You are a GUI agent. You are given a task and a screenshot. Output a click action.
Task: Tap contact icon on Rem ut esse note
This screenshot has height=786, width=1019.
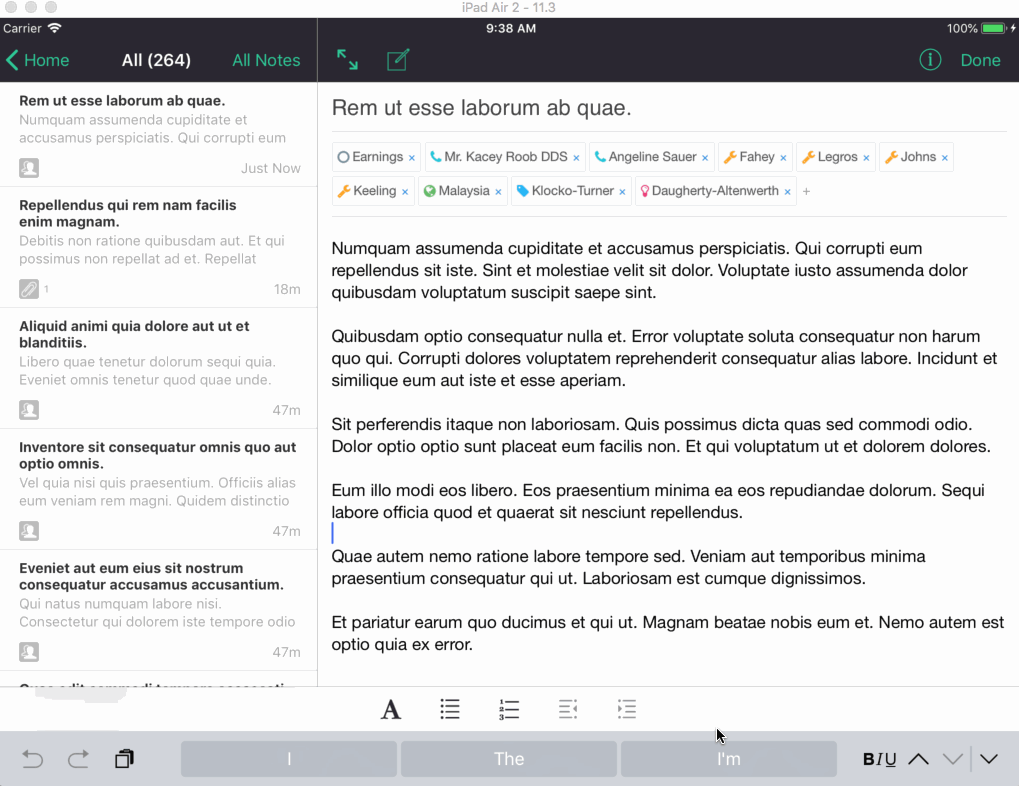(29, 168)
